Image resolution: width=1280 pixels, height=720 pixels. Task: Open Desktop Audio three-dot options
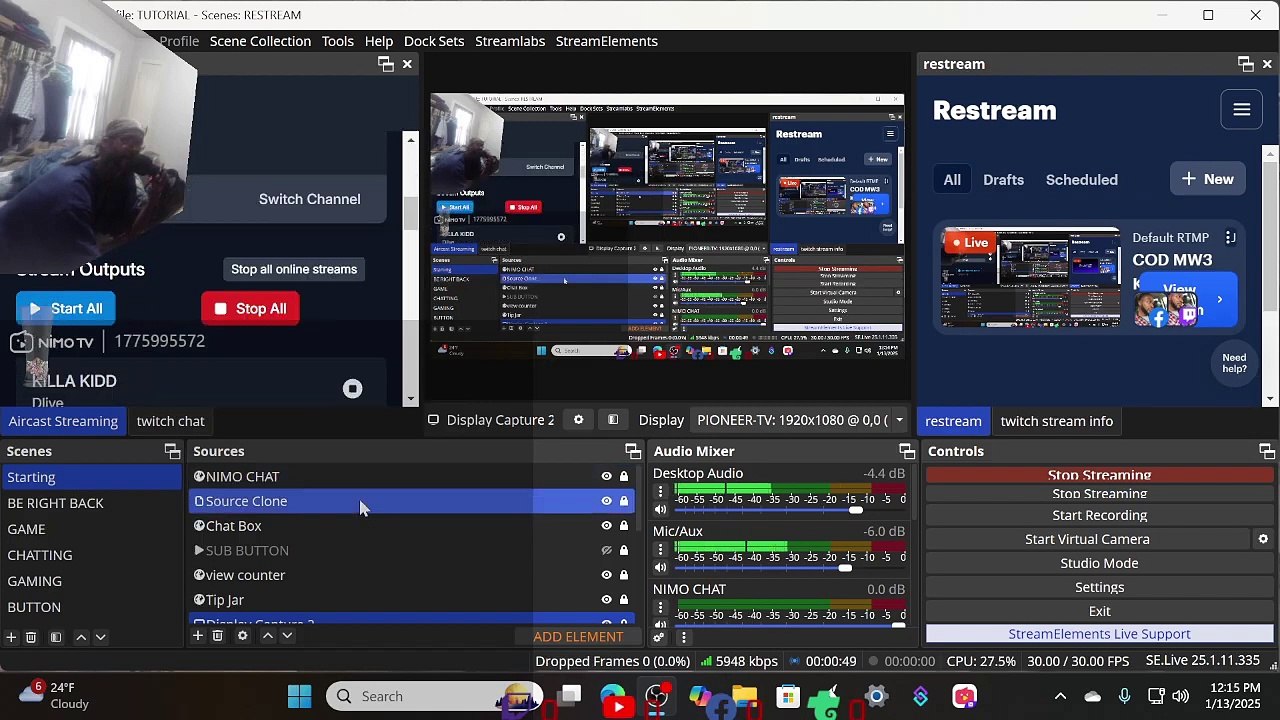coord(660,491)
